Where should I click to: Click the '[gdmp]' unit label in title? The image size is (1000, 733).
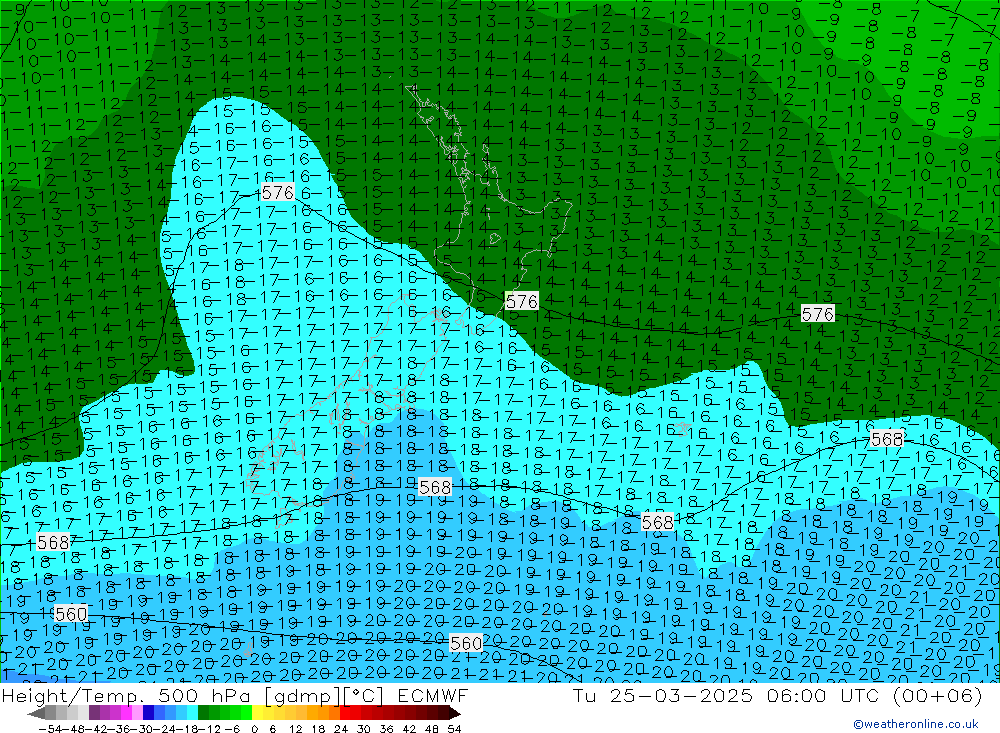point(303,696)
